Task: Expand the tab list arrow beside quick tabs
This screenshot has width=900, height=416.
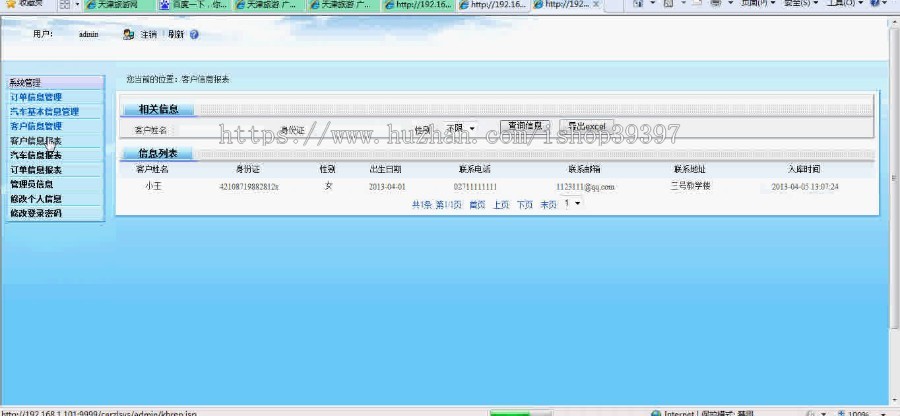Action: point(77,4)
